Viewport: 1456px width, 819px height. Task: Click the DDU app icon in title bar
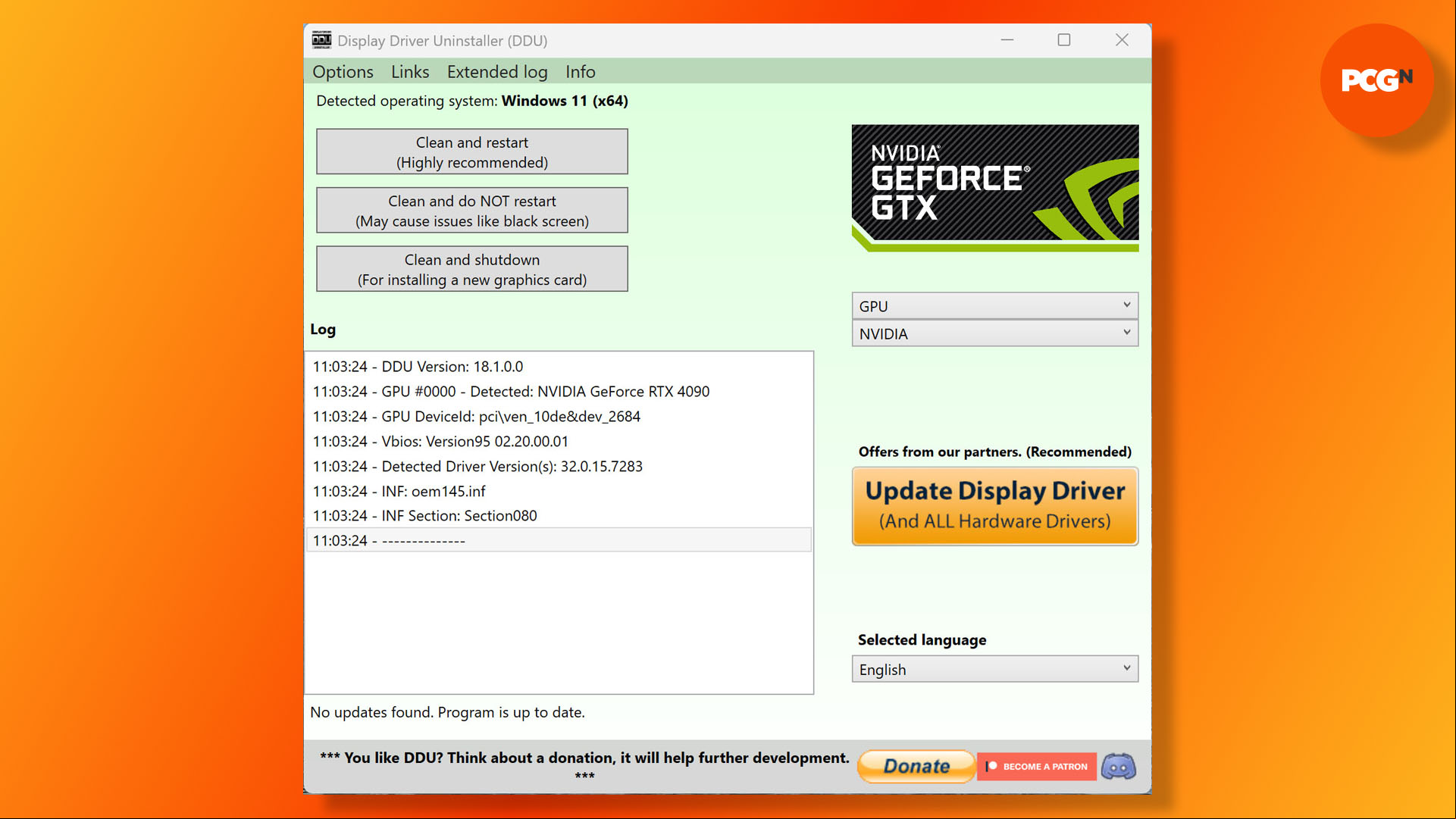pyautogui.click(x=321, y=40)
